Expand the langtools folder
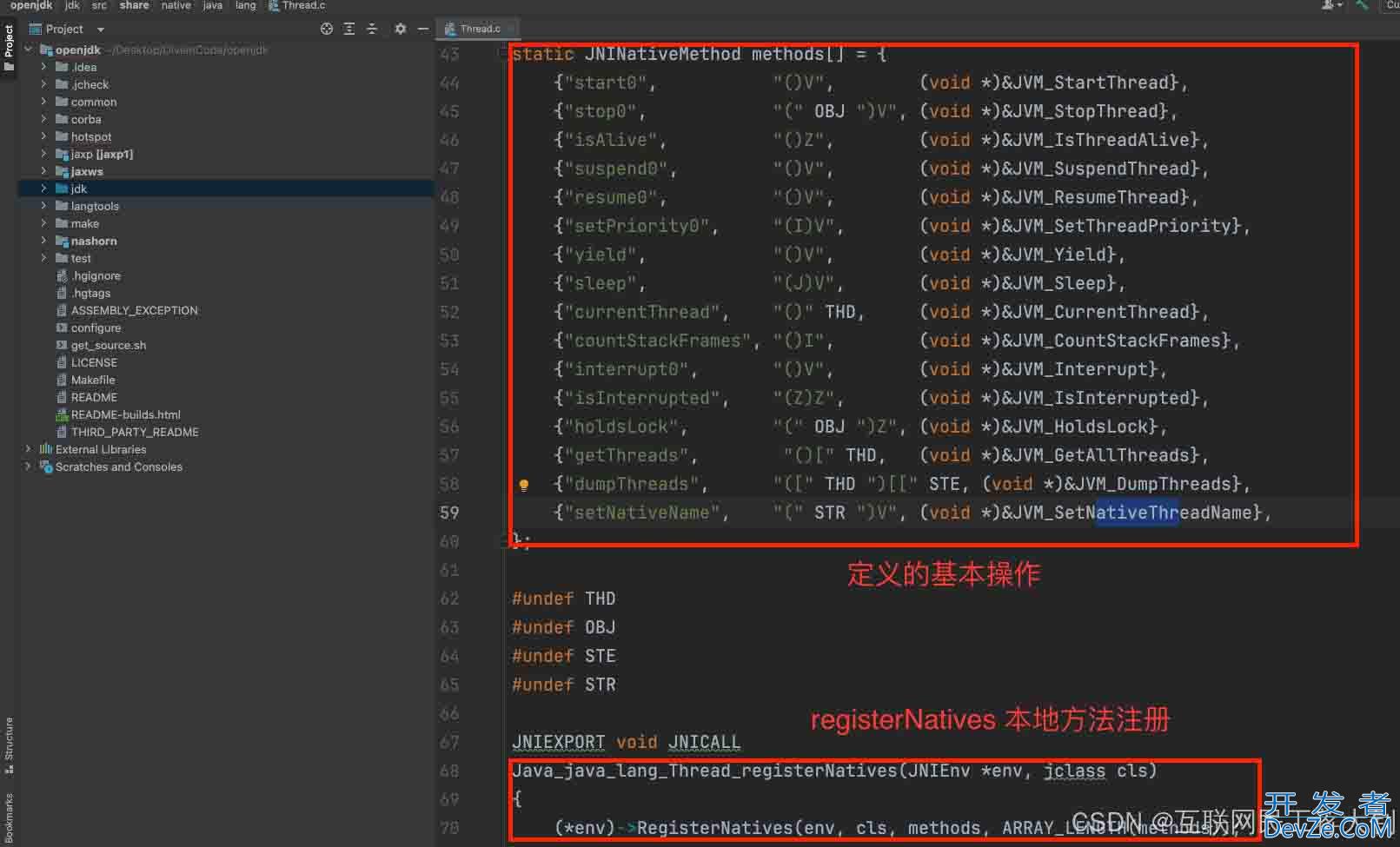Screen dimensions: 1400x847 [x=43, y=206]
